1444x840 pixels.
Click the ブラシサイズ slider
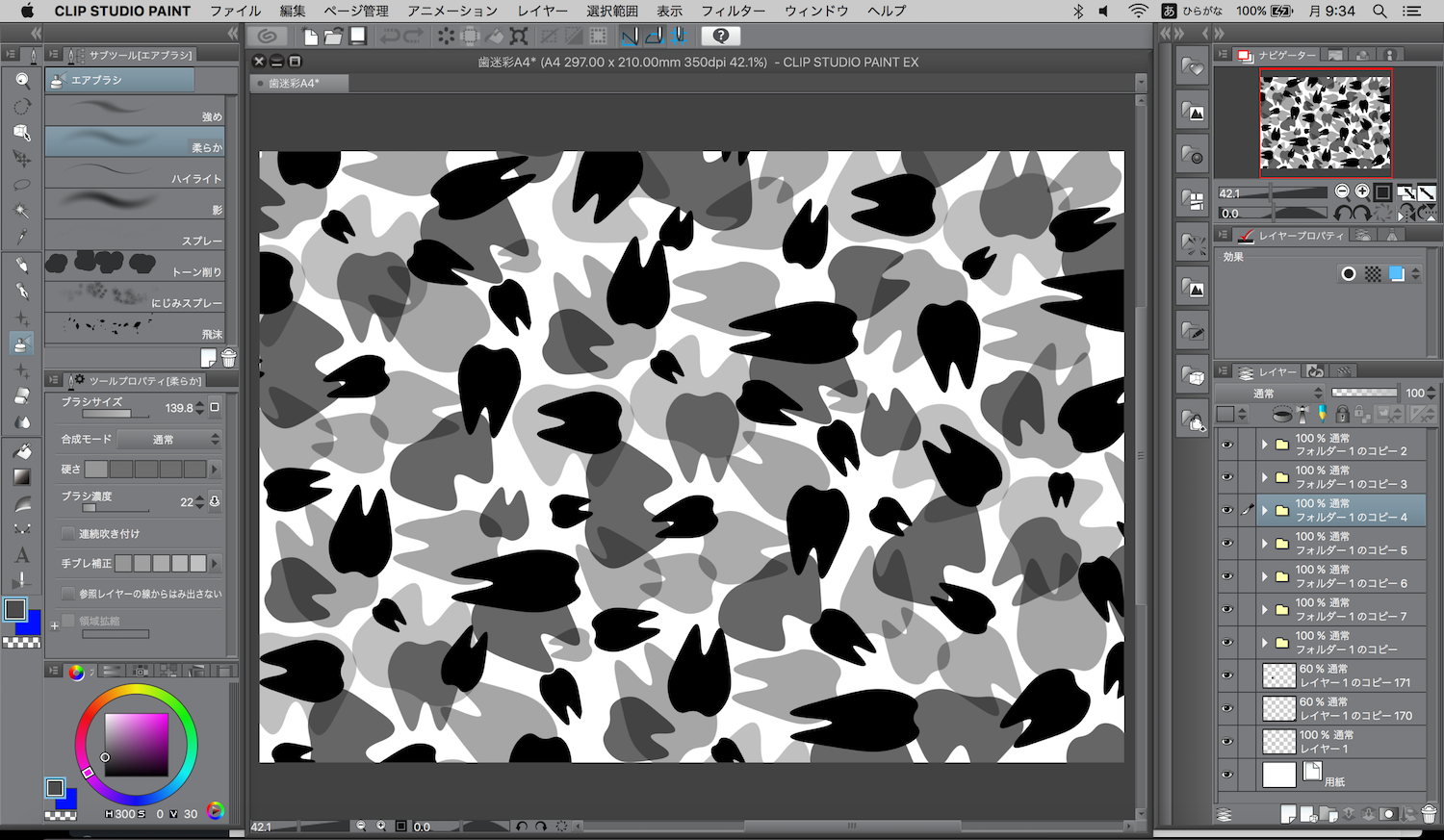116,414
